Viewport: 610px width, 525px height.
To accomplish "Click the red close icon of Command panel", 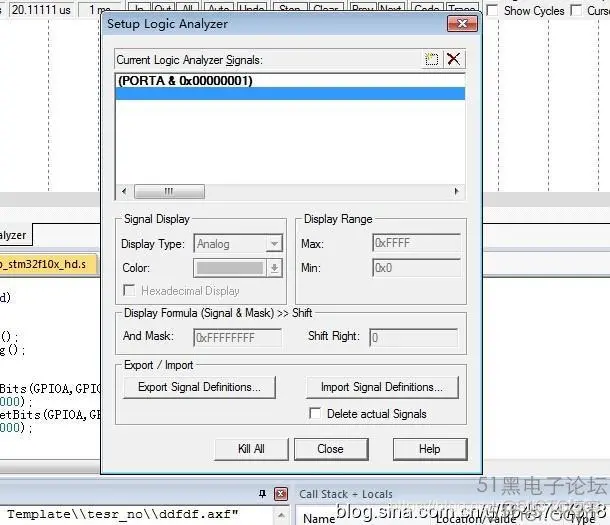I will (x=281, y=494).
